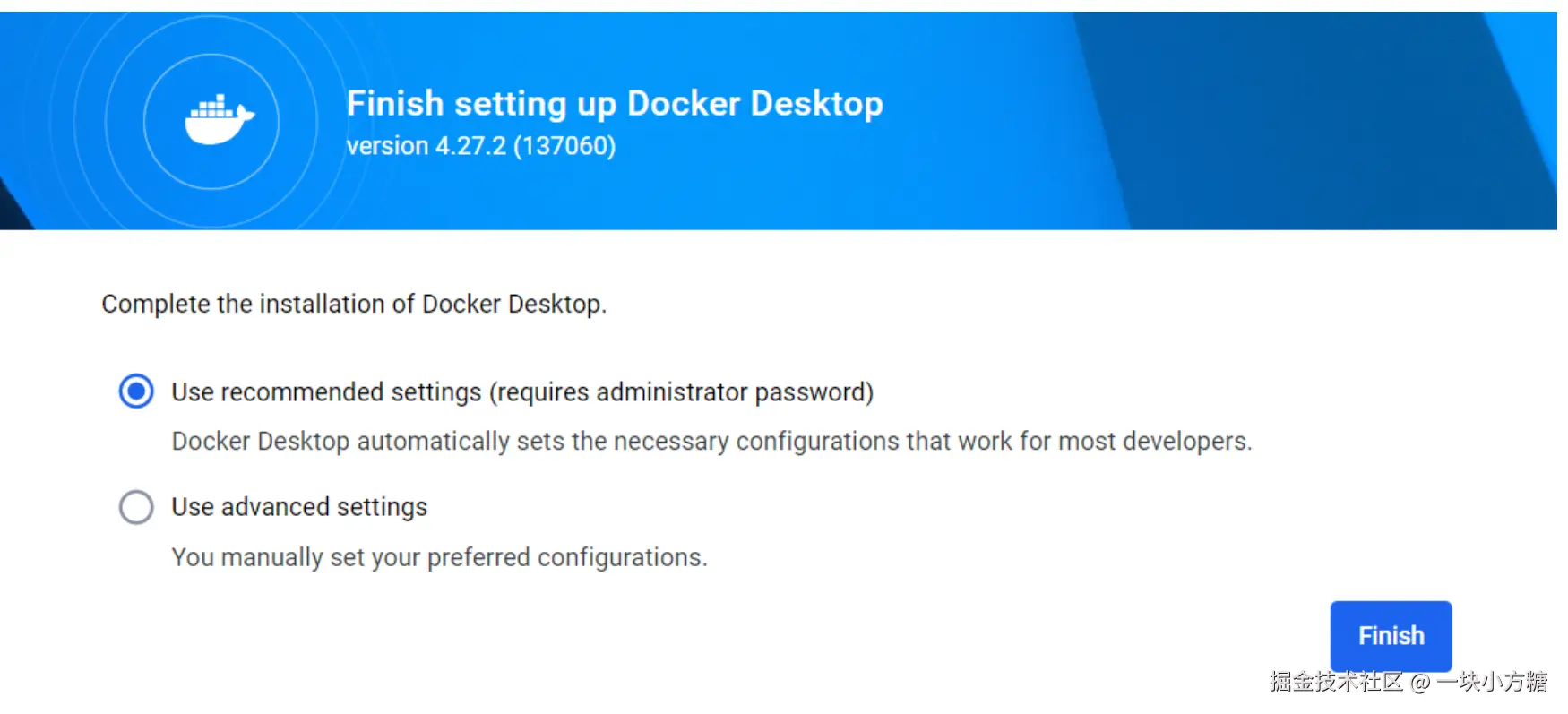Click the Docker whale logo icon
Viewport: 1568px width, 714px height.
218,120
